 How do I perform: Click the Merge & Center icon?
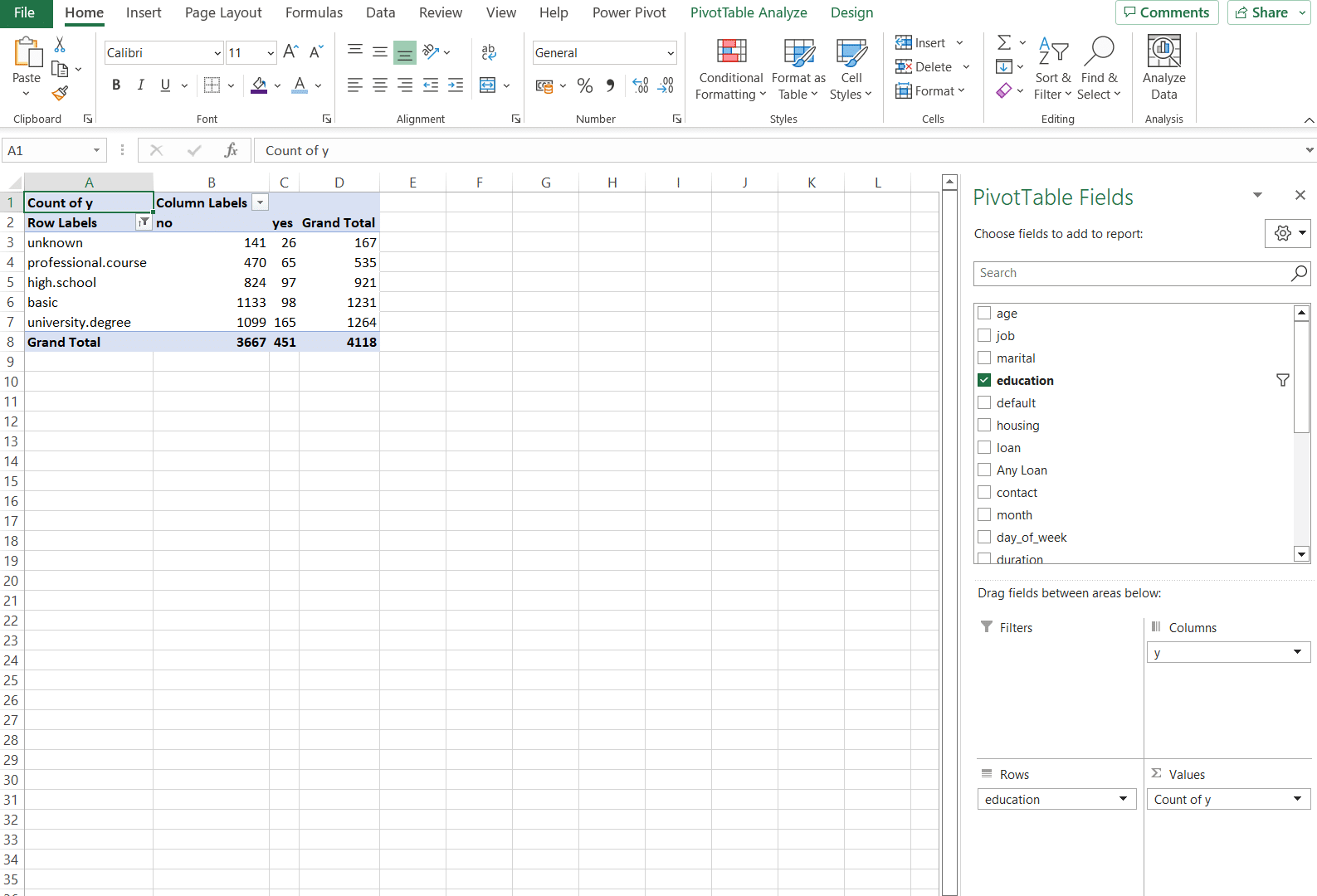click(x=488, y=85)
